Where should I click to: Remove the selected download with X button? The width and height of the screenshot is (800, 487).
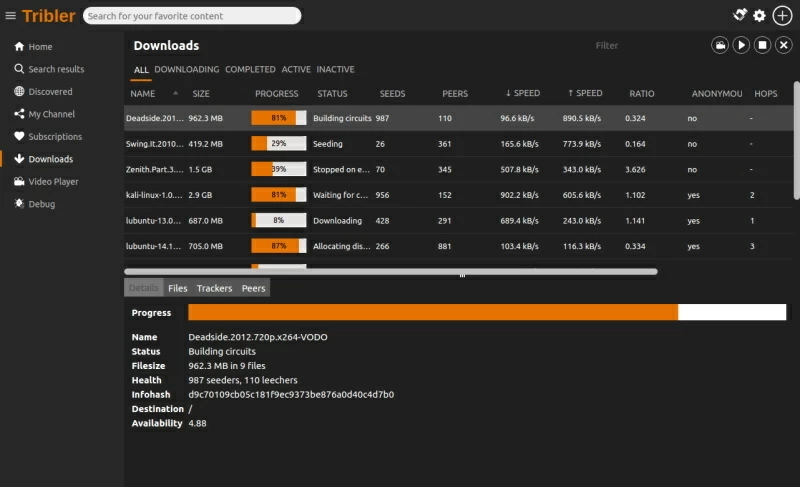point(784,45)
